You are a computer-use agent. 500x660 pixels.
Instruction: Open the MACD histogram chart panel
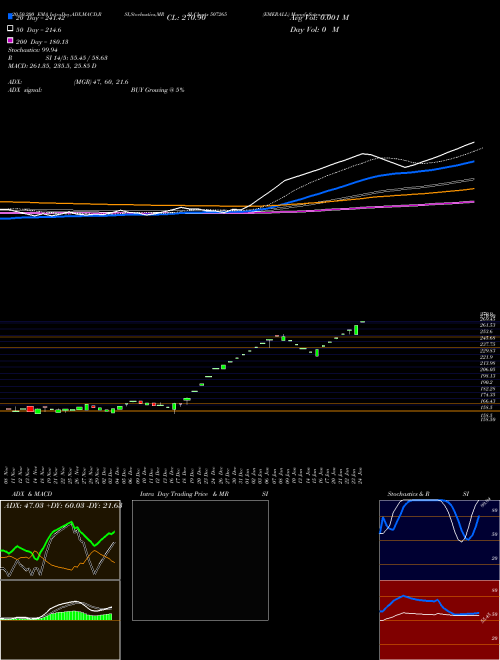[60, 620]
